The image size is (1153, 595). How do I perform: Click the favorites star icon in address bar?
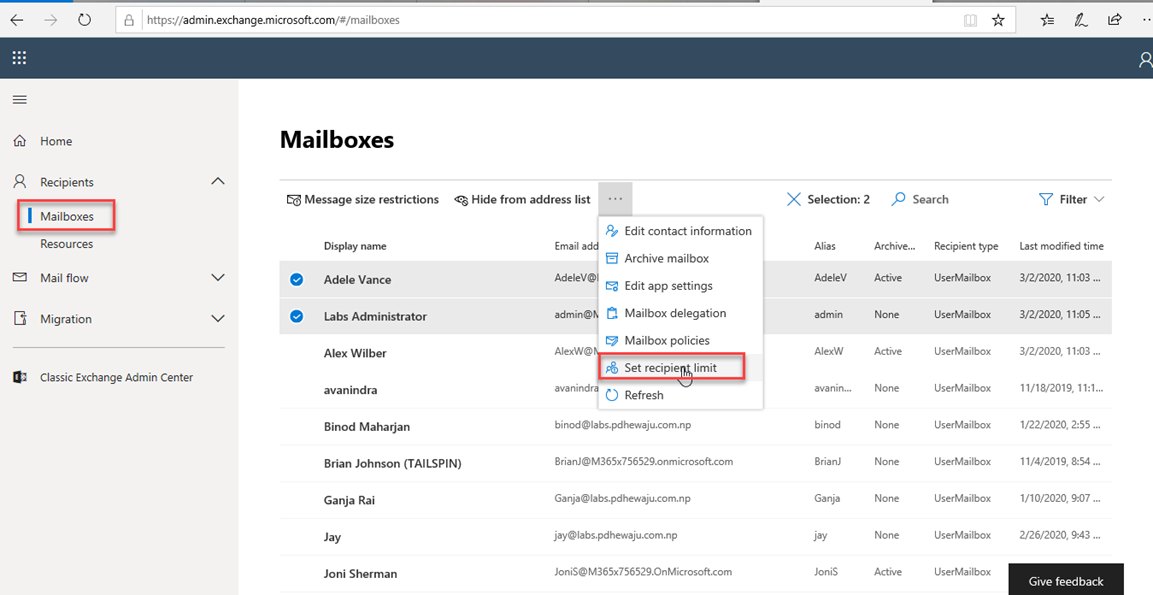coord(998,20)
